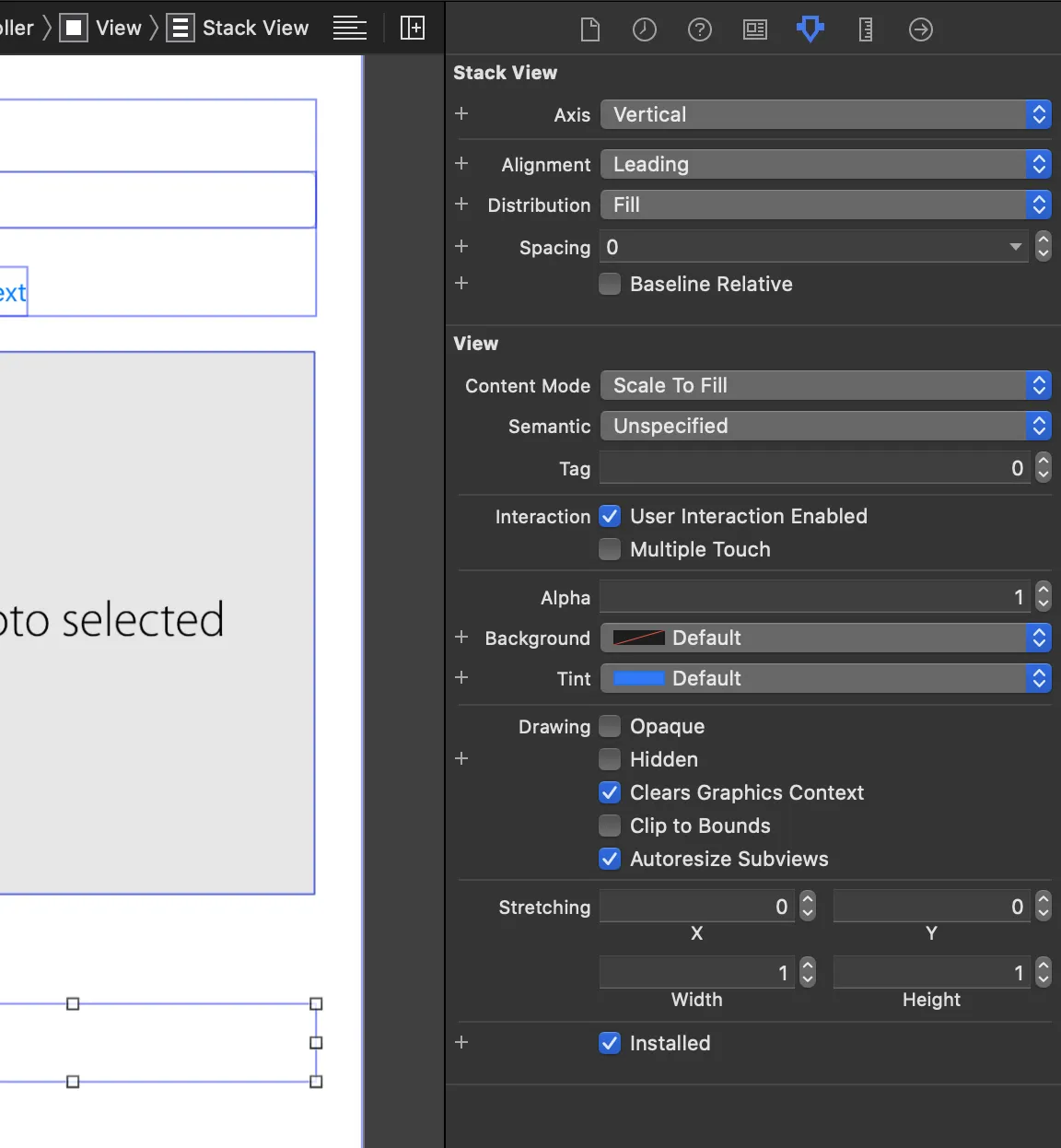The width and height of the screenshot is (1061, 1148).
Task: Open the editor options lines icon
Action: pos(350,28)
